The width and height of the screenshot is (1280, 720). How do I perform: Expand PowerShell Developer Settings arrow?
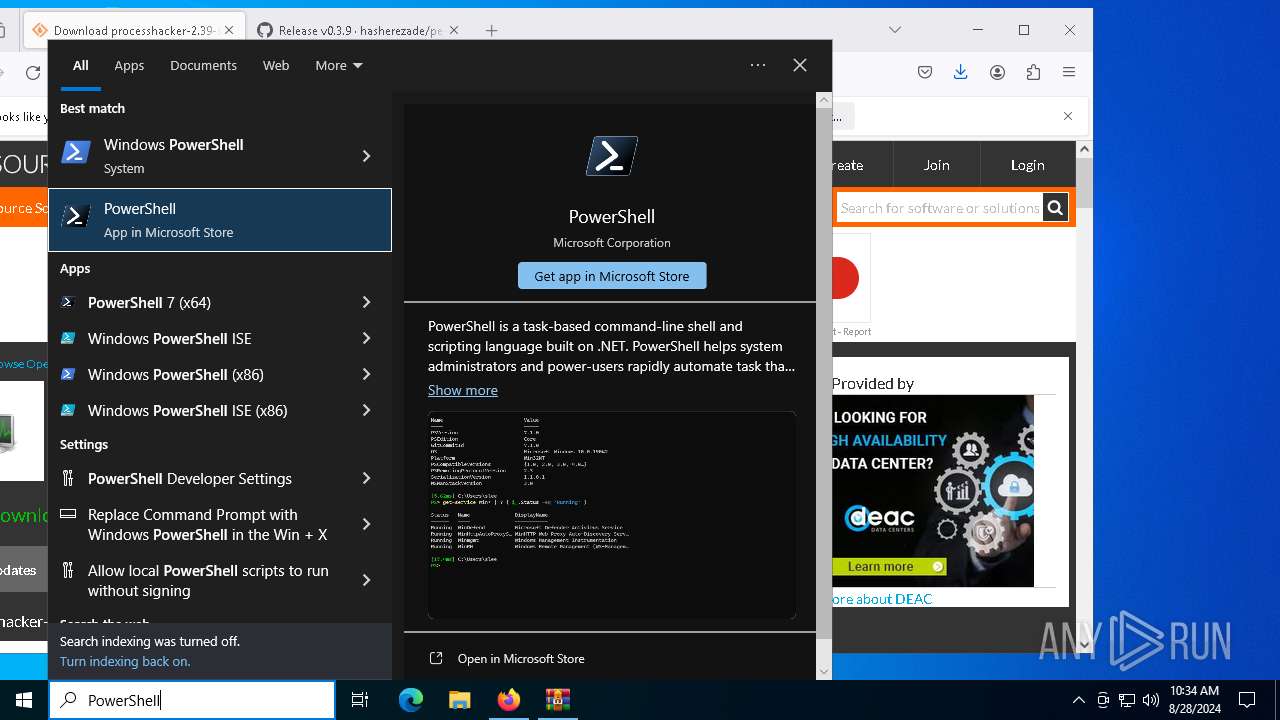[366, 478]
